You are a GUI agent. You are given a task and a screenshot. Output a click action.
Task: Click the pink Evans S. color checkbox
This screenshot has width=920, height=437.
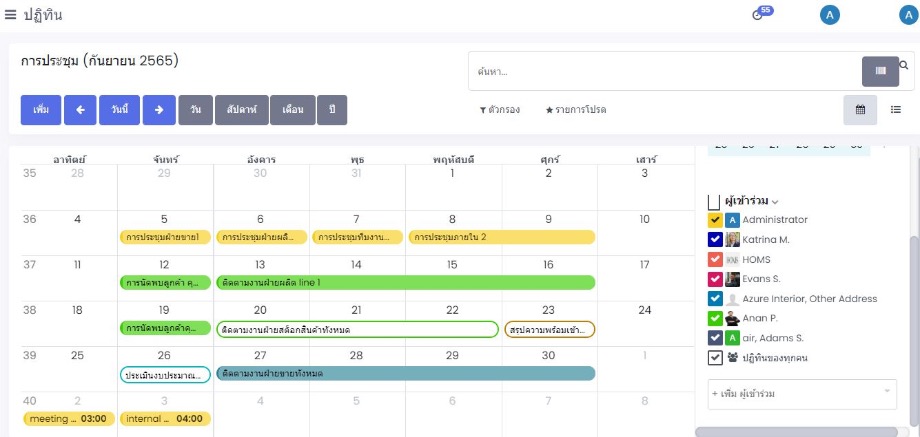(715, 279)
